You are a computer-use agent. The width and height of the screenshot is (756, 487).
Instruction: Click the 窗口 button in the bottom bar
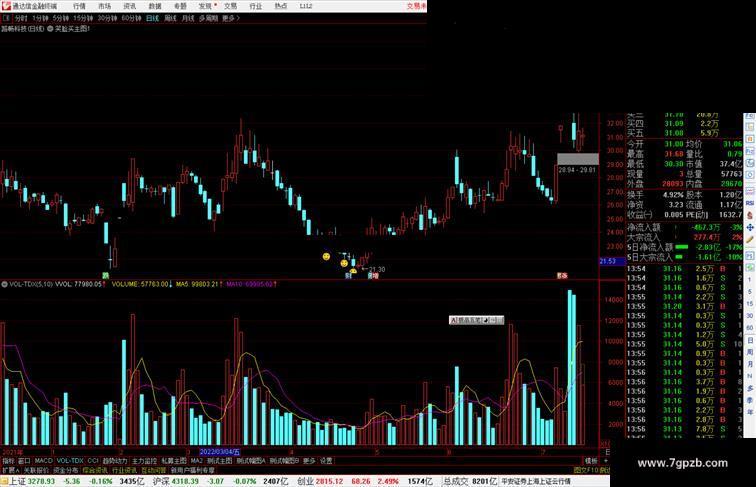[x=24, y=461]
